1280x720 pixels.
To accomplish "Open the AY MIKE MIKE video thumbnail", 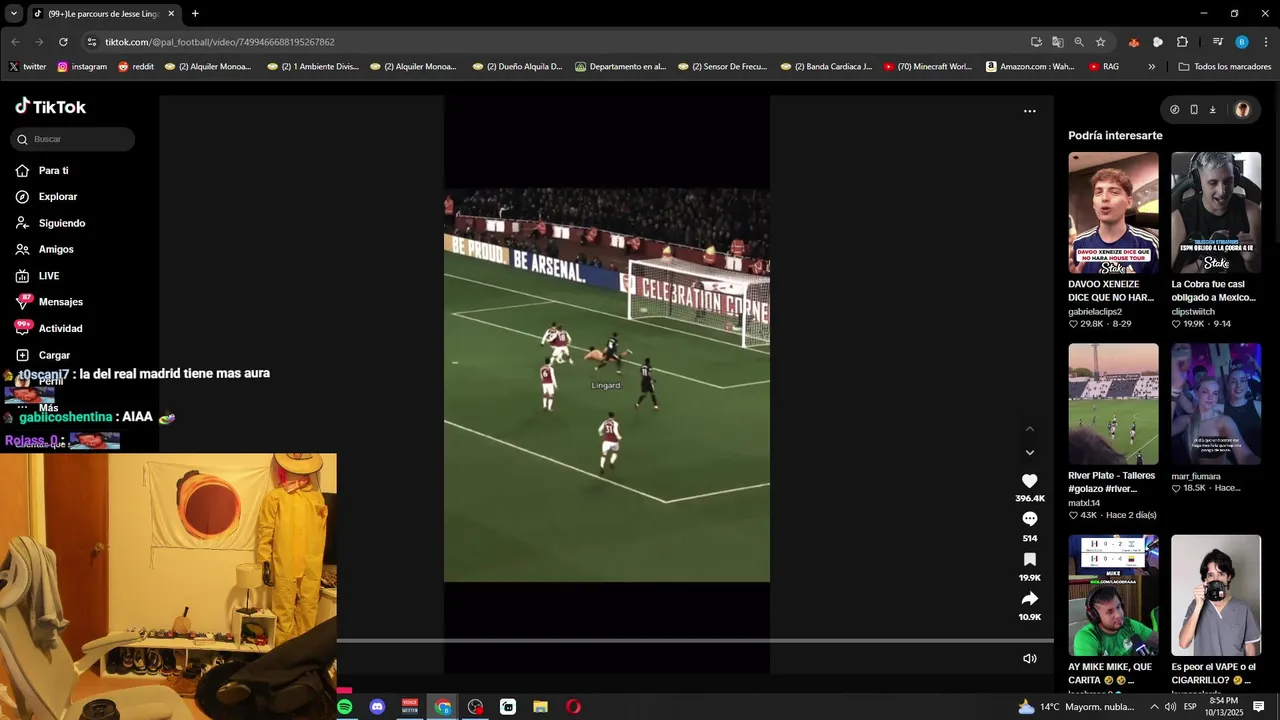I will click(x=1113, y=595).
